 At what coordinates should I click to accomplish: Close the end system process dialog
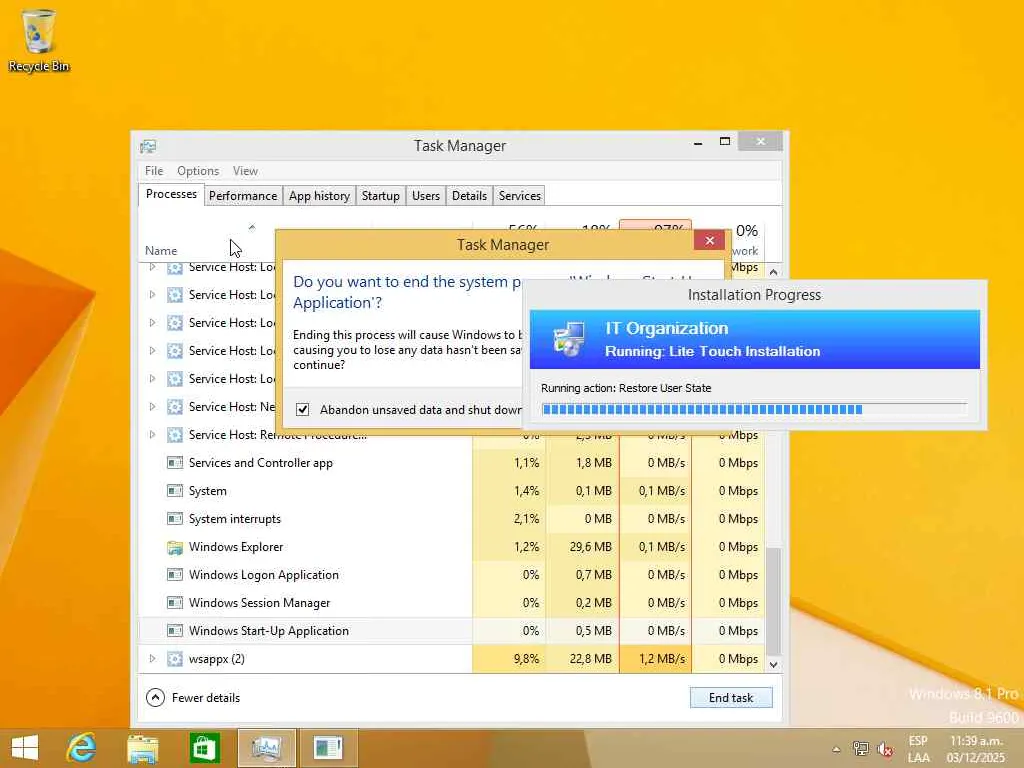point(710,240)
